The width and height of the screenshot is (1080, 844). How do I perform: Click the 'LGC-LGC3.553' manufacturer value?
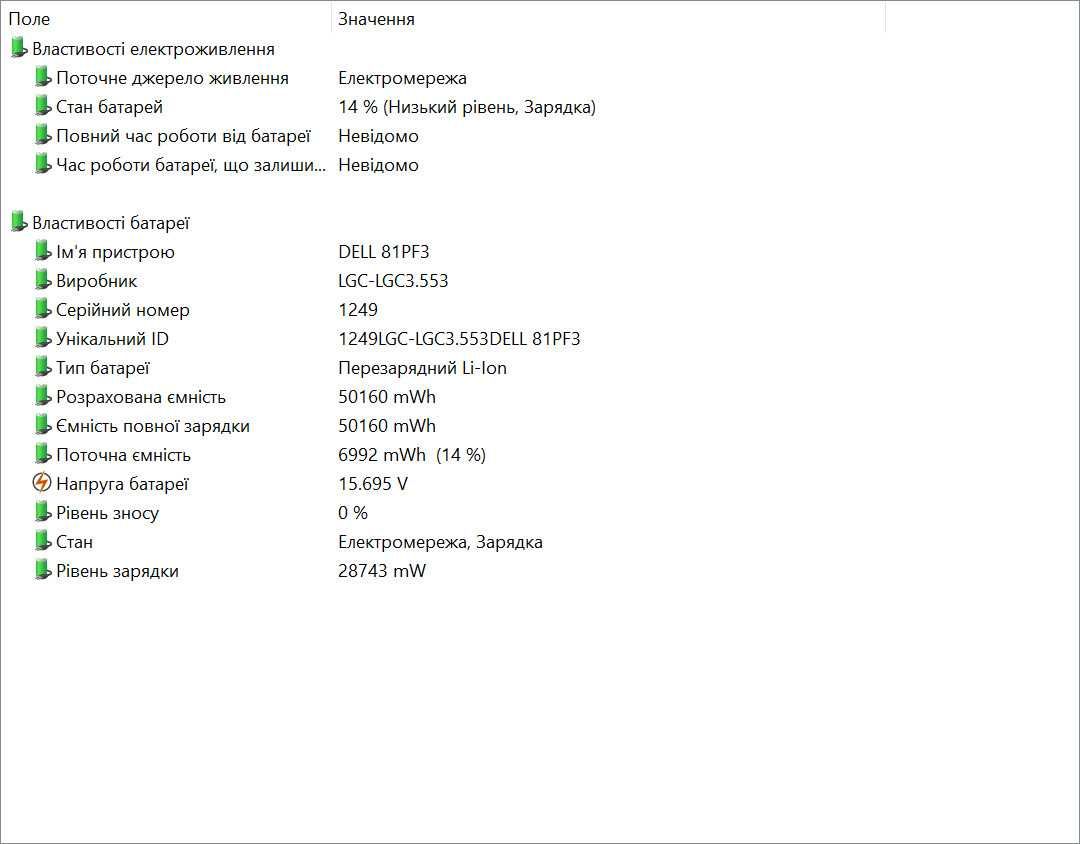click(393, 280)
